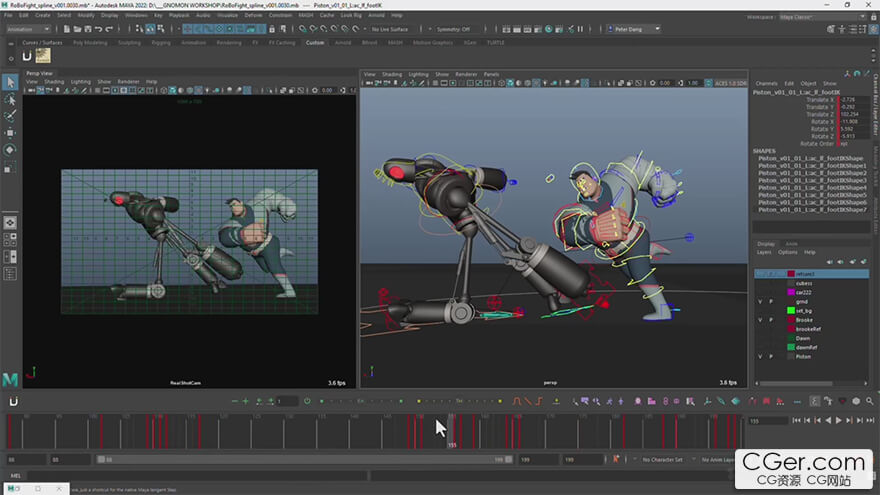Open the Playback menu
Image resolution: width=880 pixels, height=495 pixels.
[179, 15]
